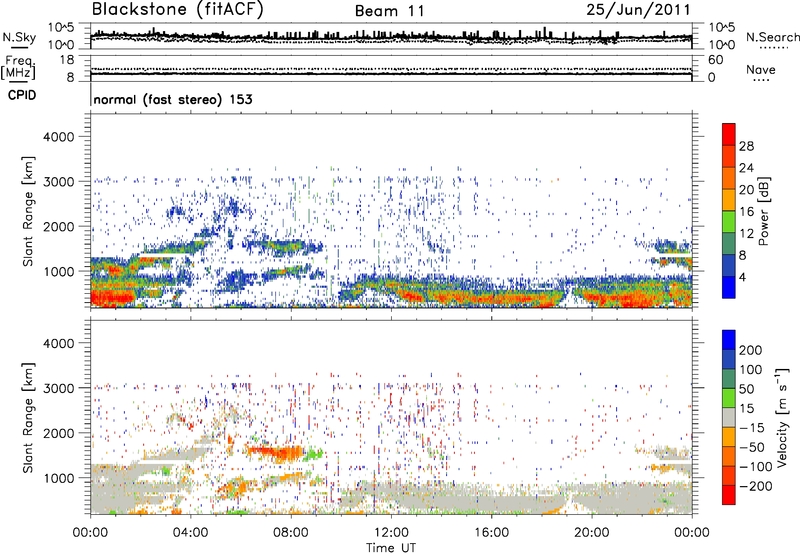Click the '28' label on Power colorbar
Image resolution: width=800 pixels, height=554 pixels.
(746, 146)
